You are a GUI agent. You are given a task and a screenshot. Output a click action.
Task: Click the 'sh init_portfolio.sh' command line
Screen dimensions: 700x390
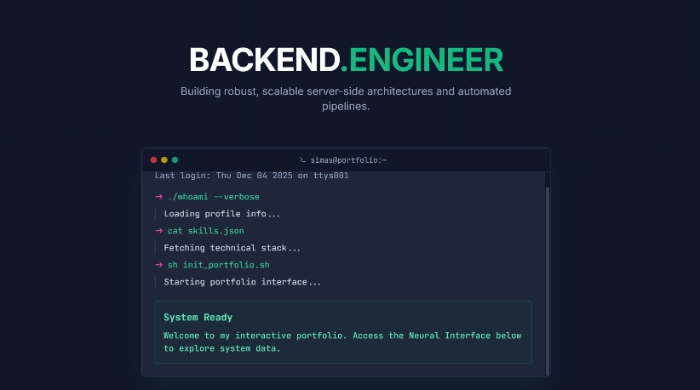click(x=218, y=265)
